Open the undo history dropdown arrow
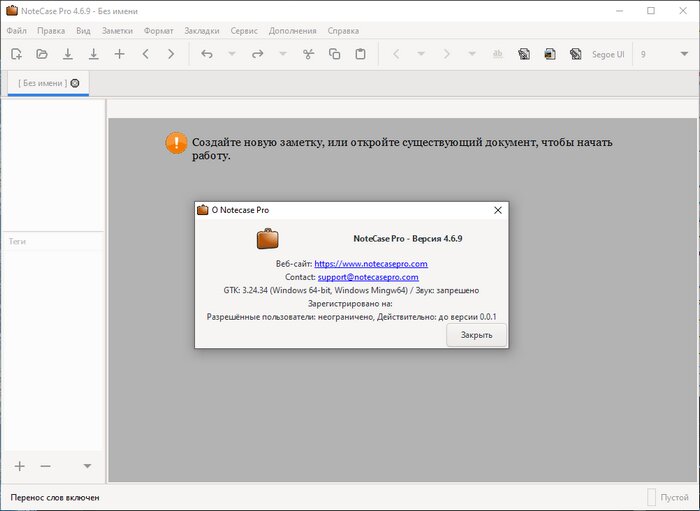700x511 pixels. tap(232, 54)
